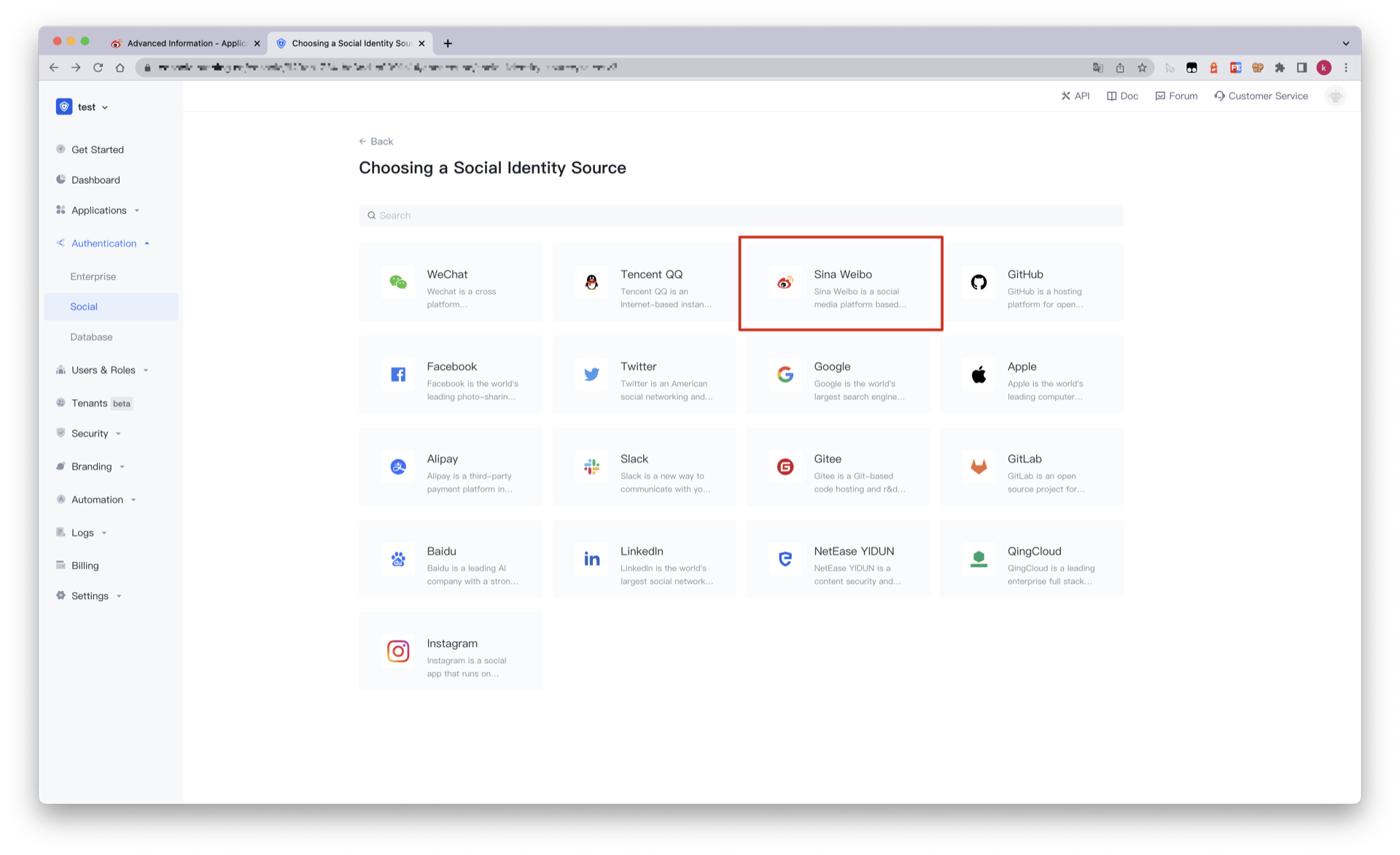Click the LinkedIn logo icon
The height and width of the screenshot is (855, 1400).
pos(591,559)
